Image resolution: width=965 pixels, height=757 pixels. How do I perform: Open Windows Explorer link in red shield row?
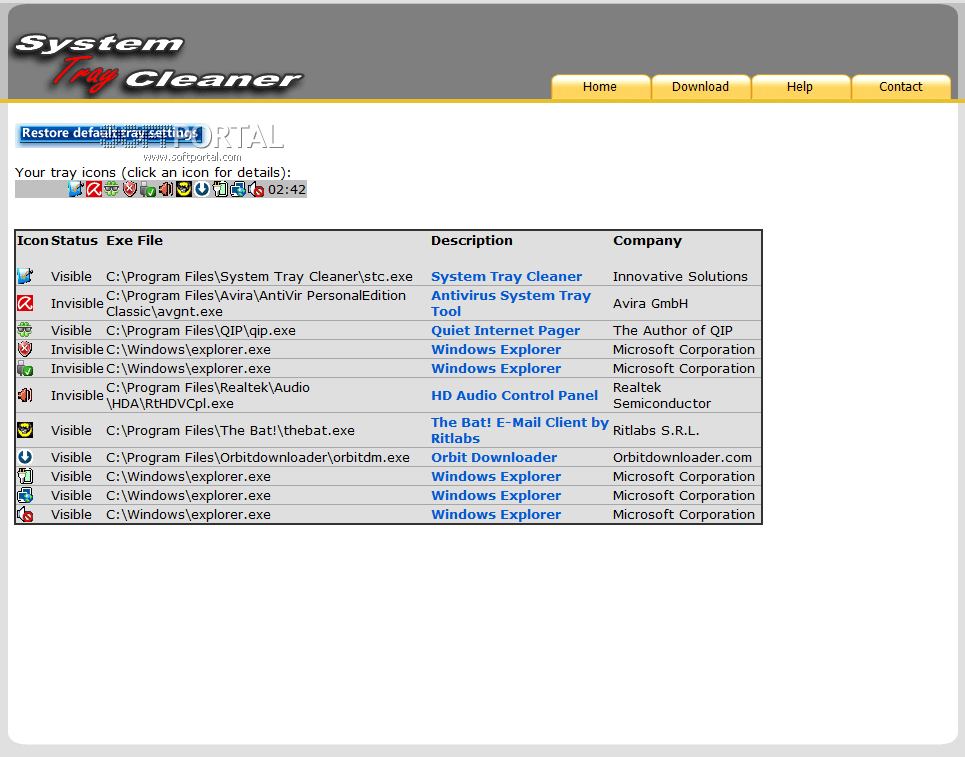pos(496,350)
